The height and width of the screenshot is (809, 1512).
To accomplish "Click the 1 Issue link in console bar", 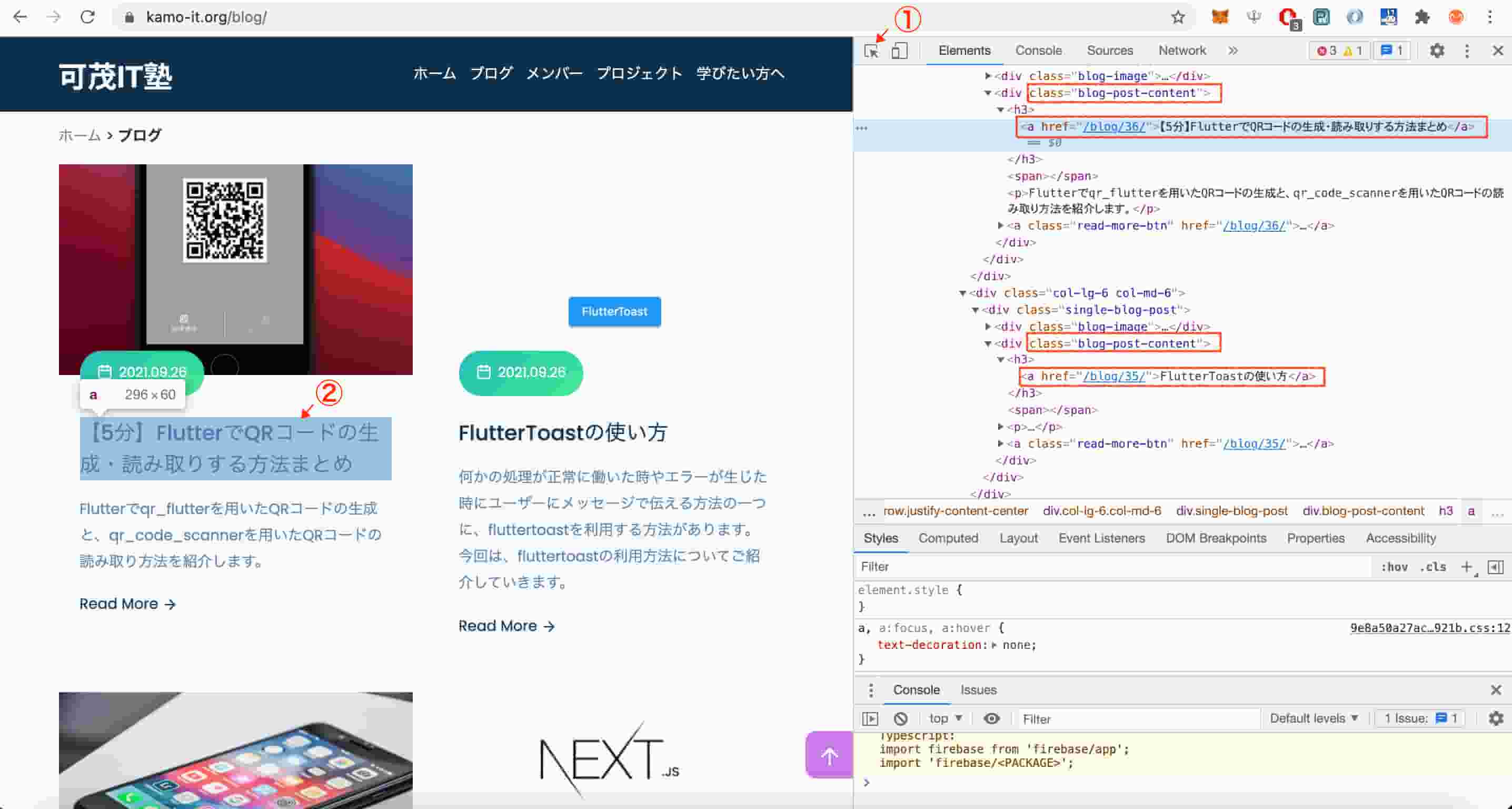I will 1421,718.
